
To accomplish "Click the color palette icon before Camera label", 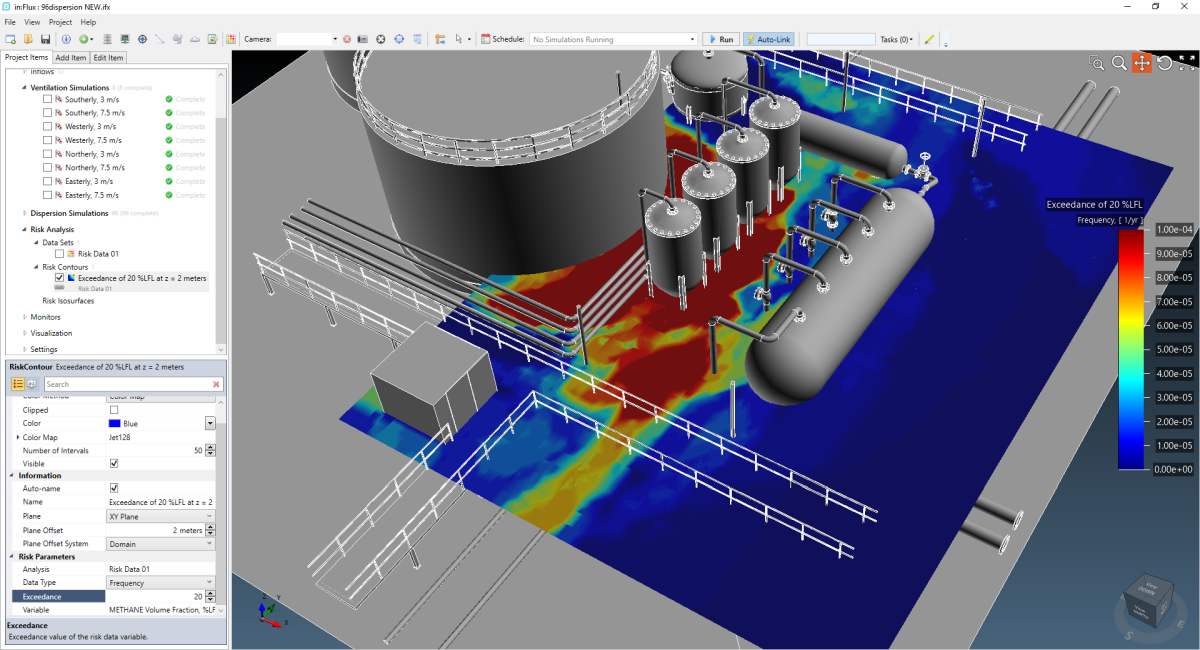I will pos(233,38).
